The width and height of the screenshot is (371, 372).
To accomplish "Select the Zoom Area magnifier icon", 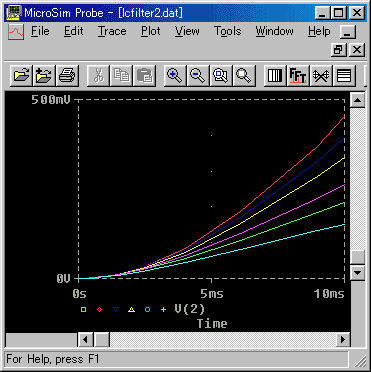I will tap(221, 76).
